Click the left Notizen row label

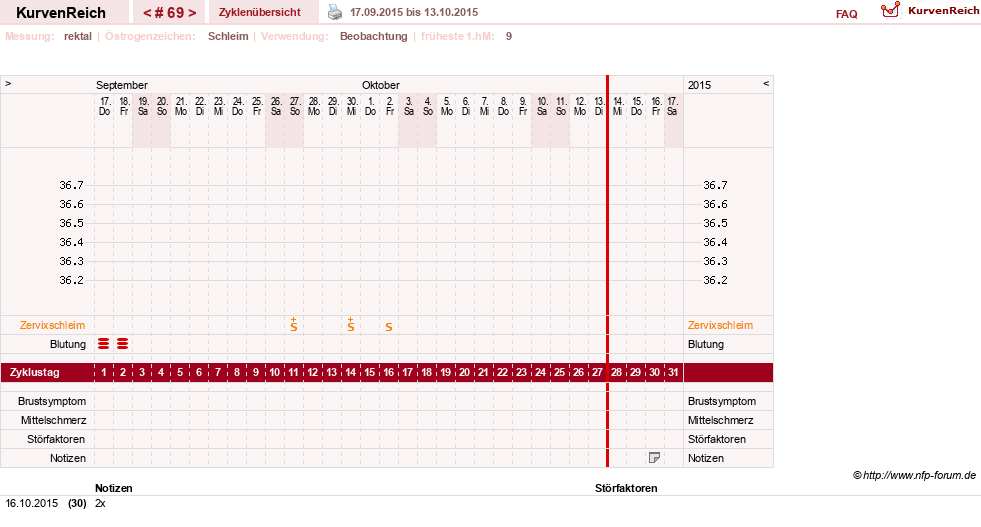(68, 458)
